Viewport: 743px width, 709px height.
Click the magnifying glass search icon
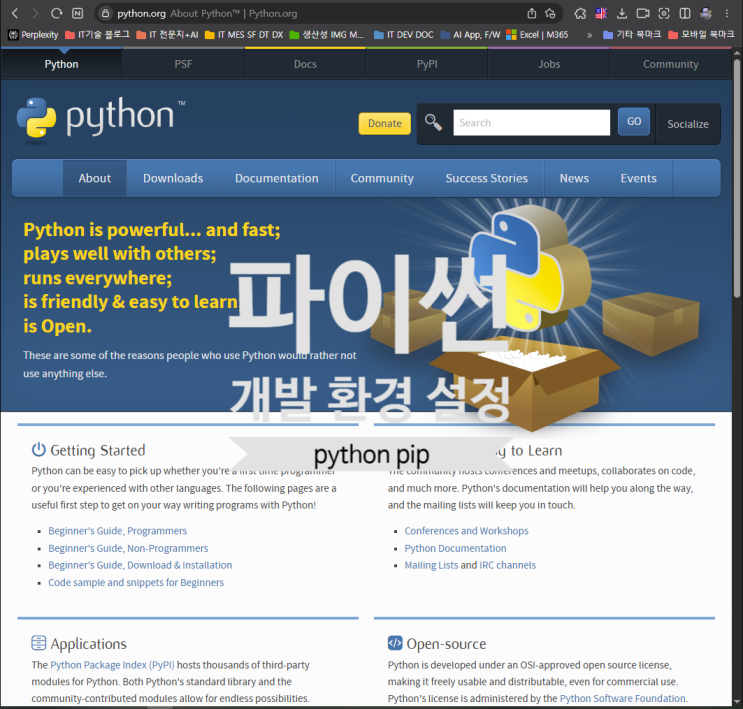point(433,122)
